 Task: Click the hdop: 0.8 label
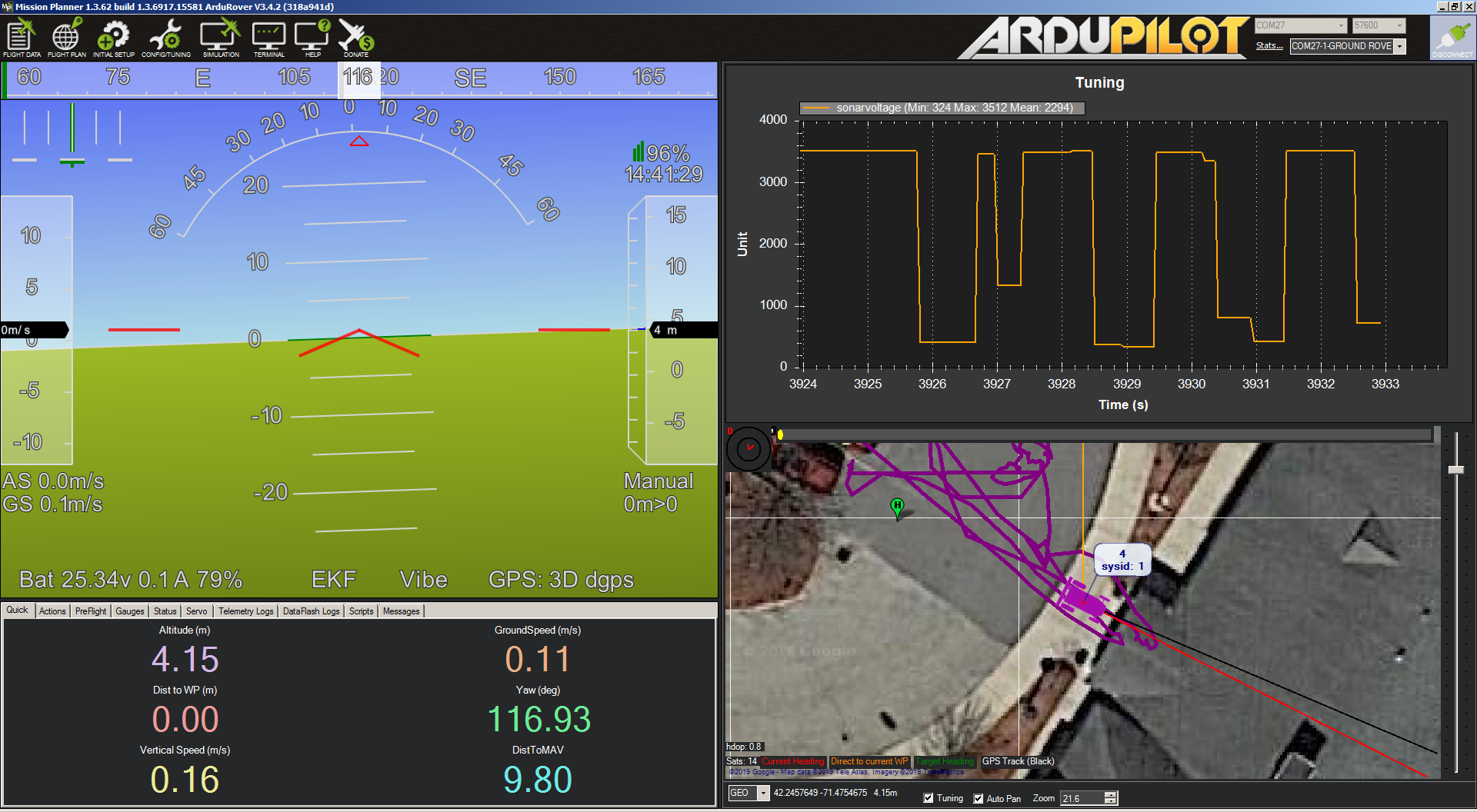743,747
